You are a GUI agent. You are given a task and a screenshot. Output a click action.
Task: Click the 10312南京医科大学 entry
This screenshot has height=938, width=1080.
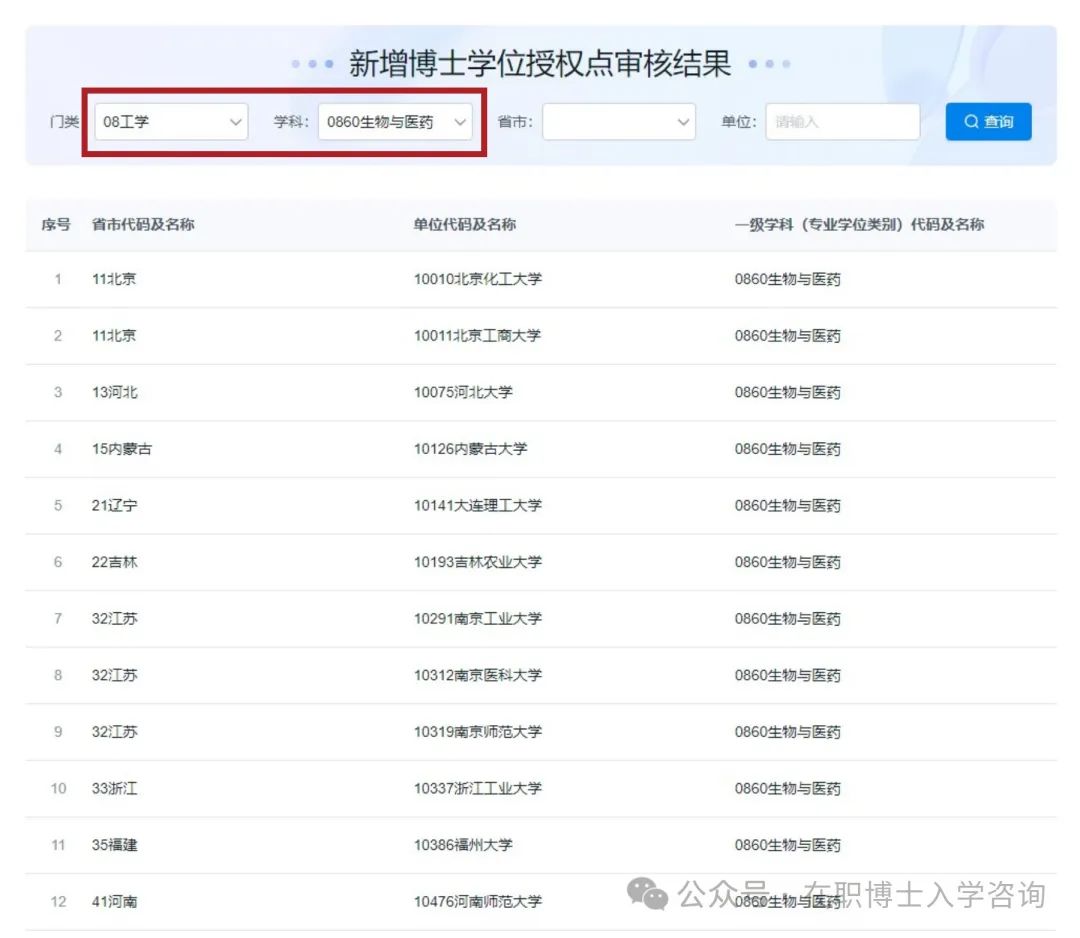coord(478,675)
